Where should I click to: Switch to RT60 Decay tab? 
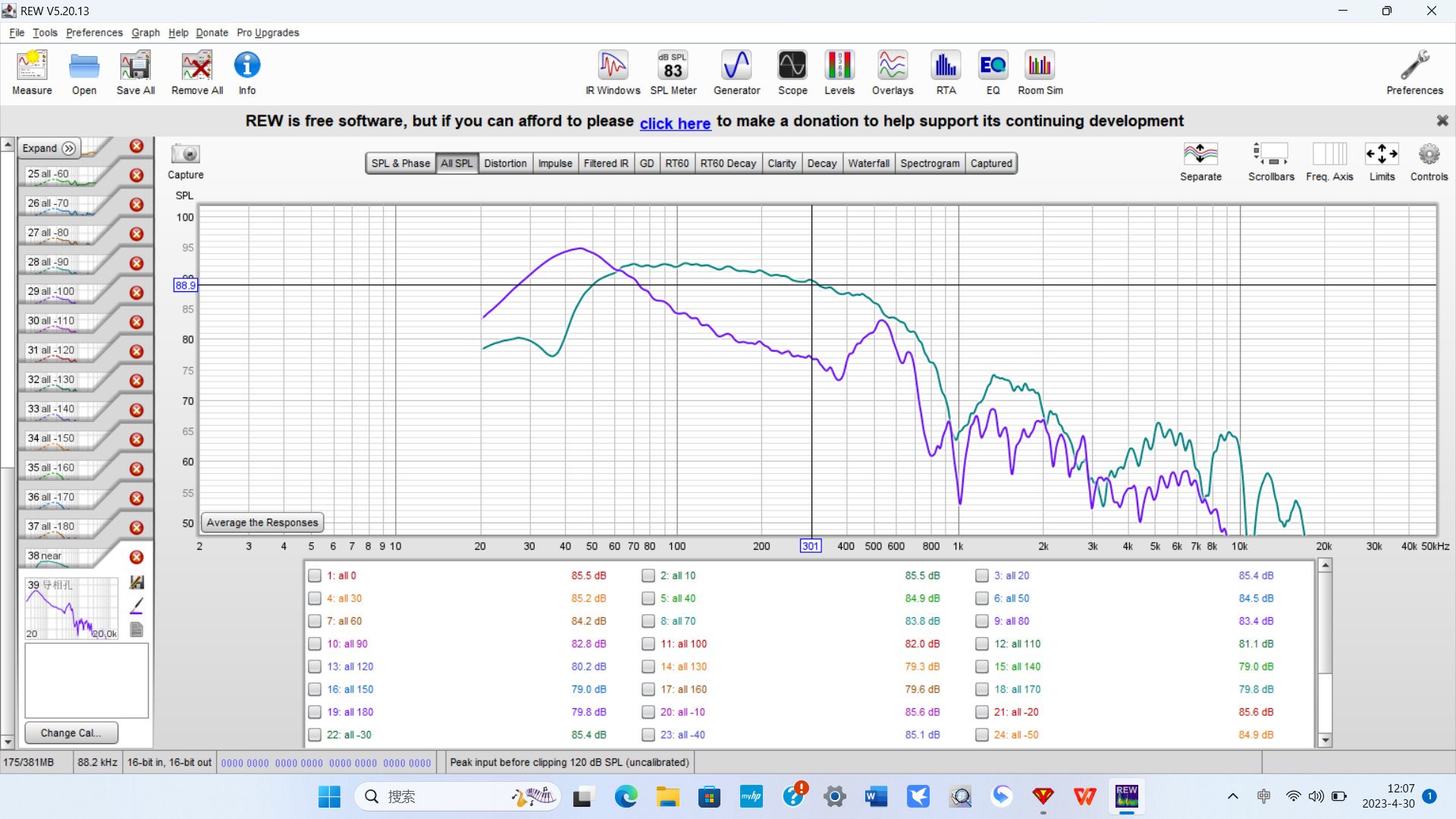coord(728,163)
